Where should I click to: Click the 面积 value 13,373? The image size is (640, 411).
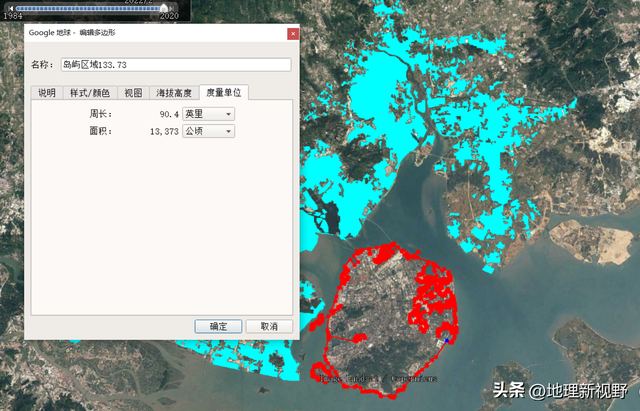click(x=164, y=131)
